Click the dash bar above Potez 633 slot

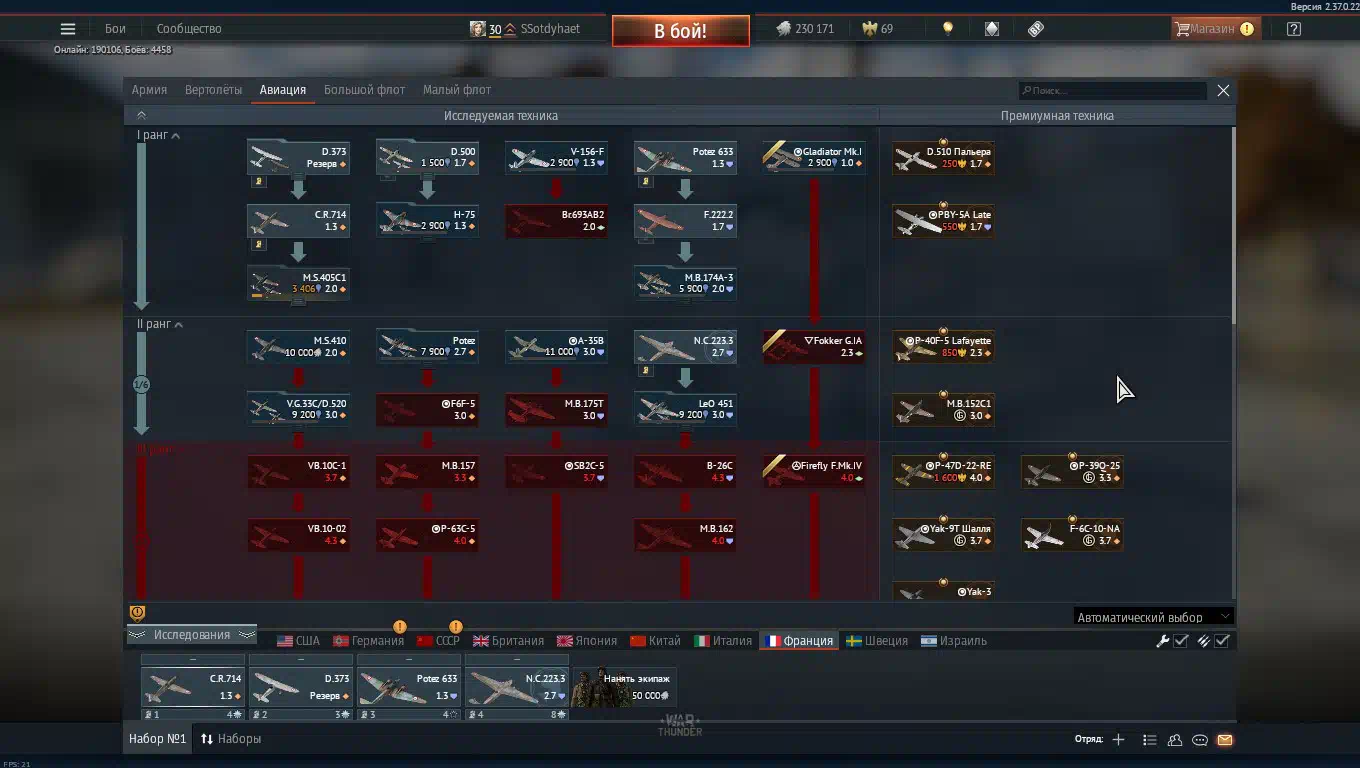[409, 660]
